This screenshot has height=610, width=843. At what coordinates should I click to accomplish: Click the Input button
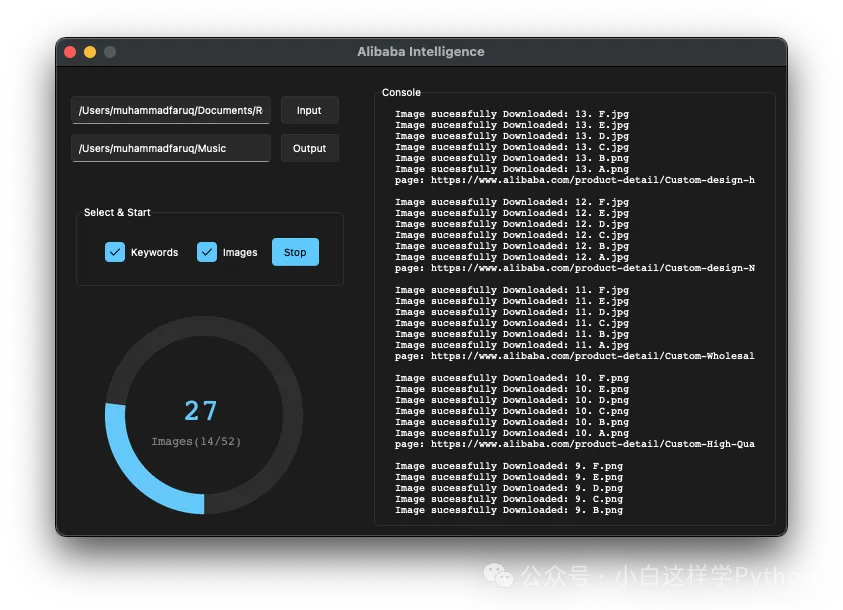(309, 110)
